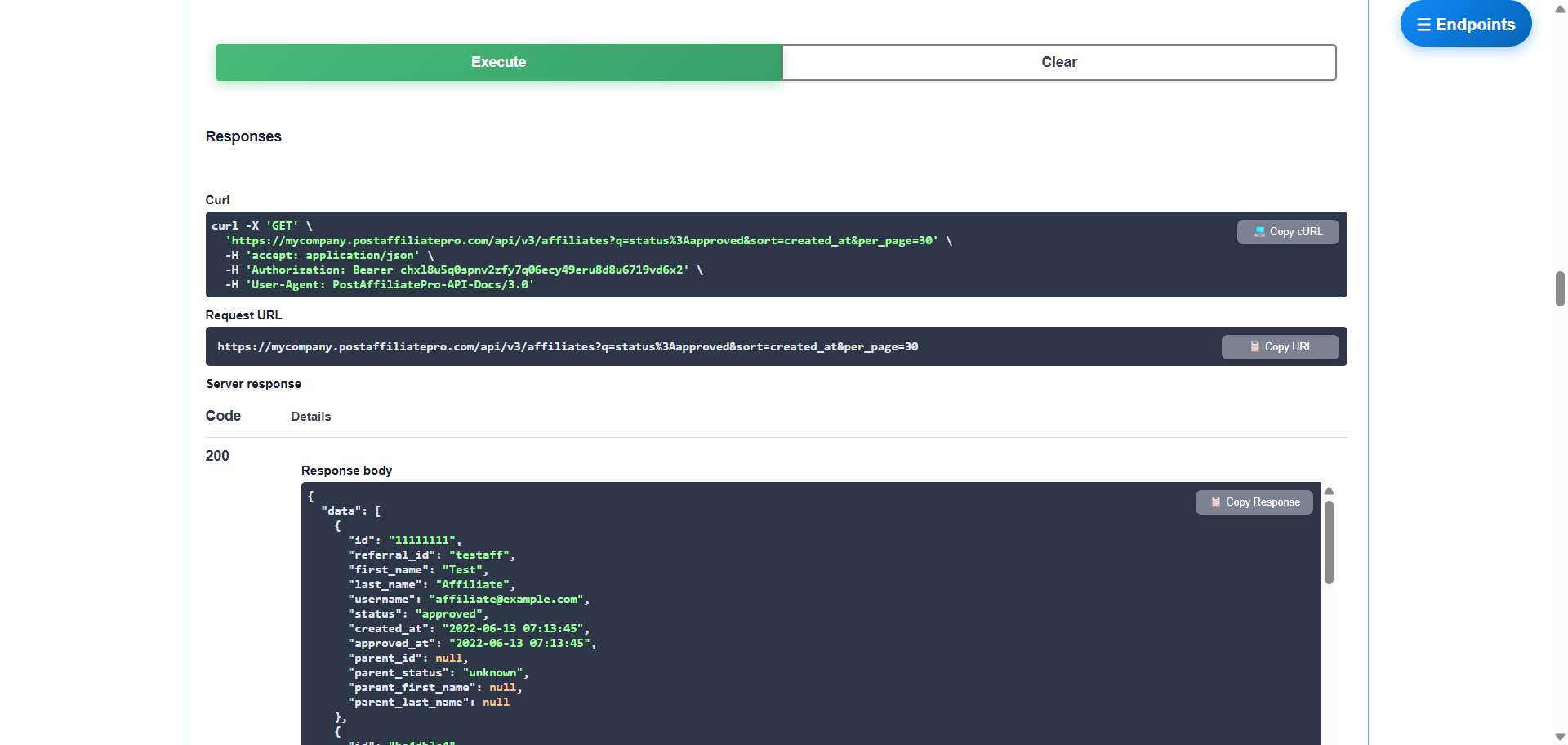This screenshot has width=1568, height=745.
Task: Copy the response body
Action: click(1254, 502)
